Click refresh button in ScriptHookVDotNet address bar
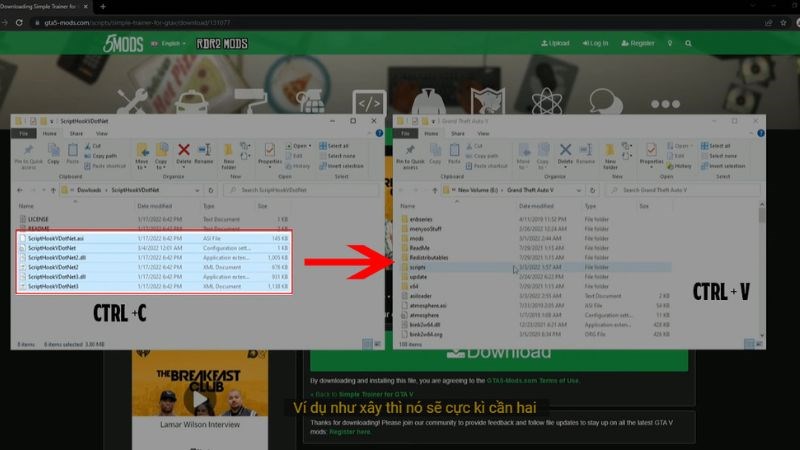Screen dimensions: 800x450 pos(211,190)
